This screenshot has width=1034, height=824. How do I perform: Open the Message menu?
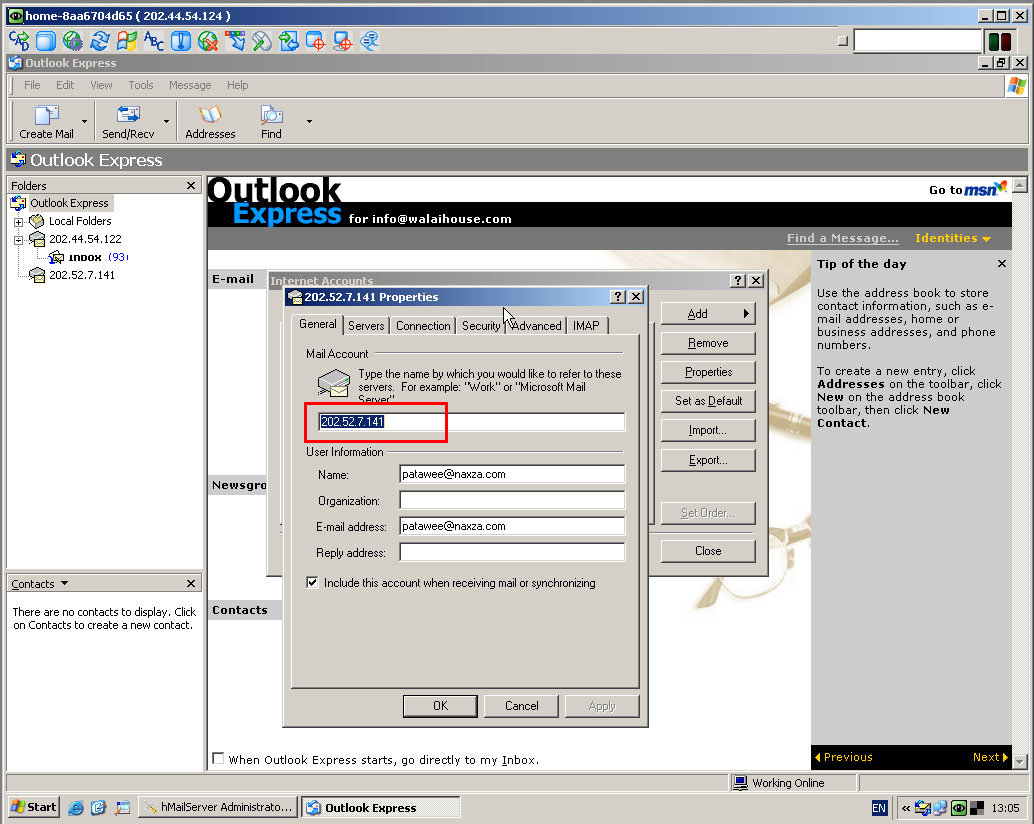click(x=190, y=85)
